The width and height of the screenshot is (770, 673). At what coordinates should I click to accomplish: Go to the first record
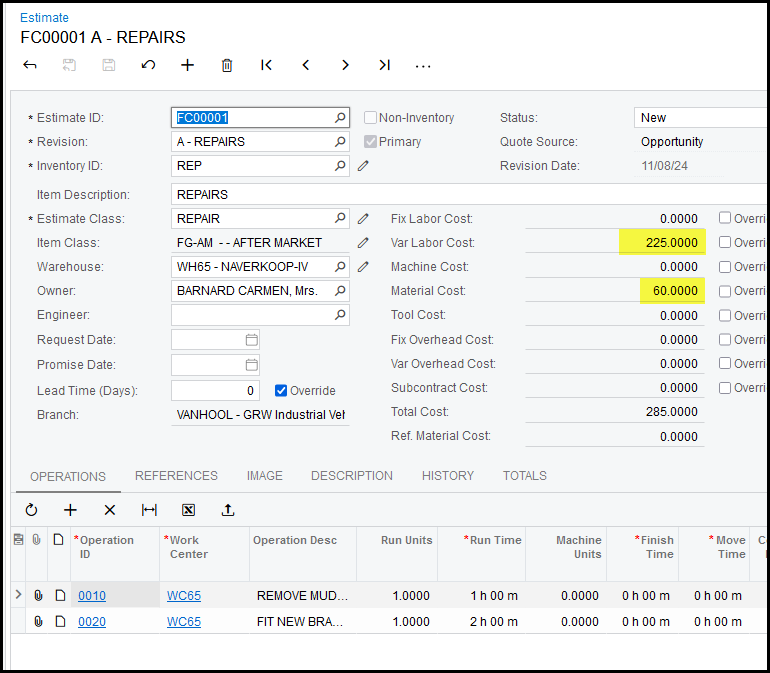point(266,65)
